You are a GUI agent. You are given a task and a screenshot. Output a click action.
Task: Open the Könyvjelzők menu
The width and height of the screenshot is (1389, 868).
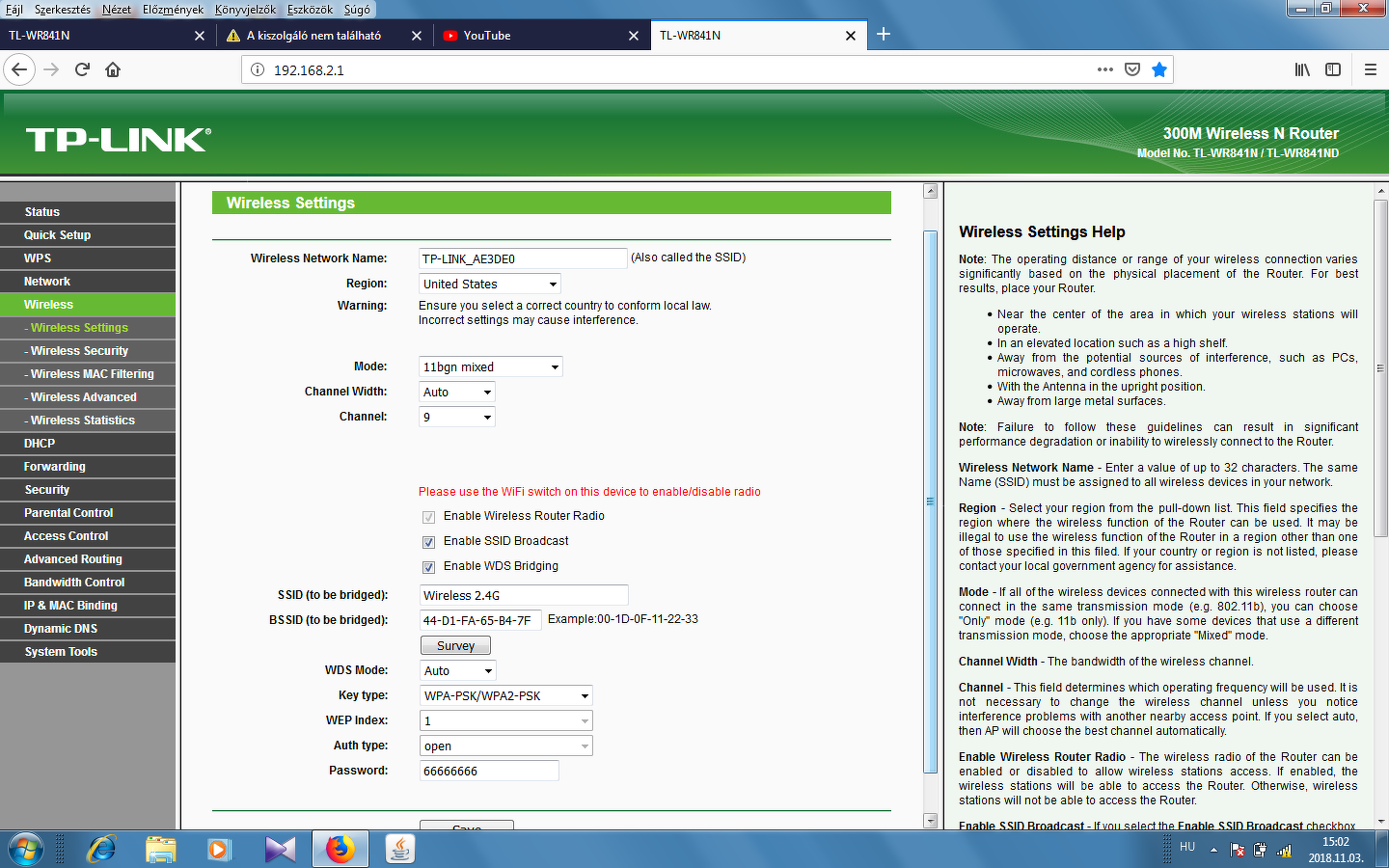[x=245, y=10]
